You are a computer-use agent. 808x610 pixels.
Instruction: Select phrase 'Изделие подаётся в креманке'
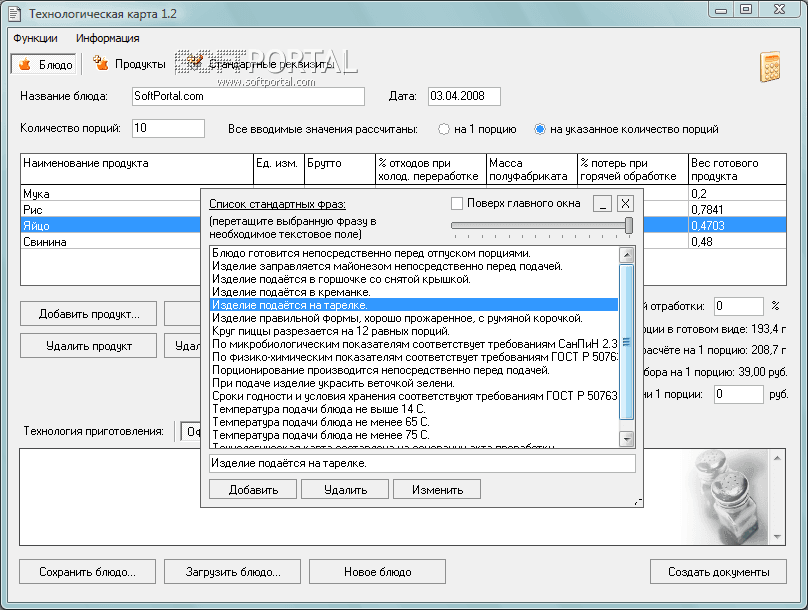[414, 292]
